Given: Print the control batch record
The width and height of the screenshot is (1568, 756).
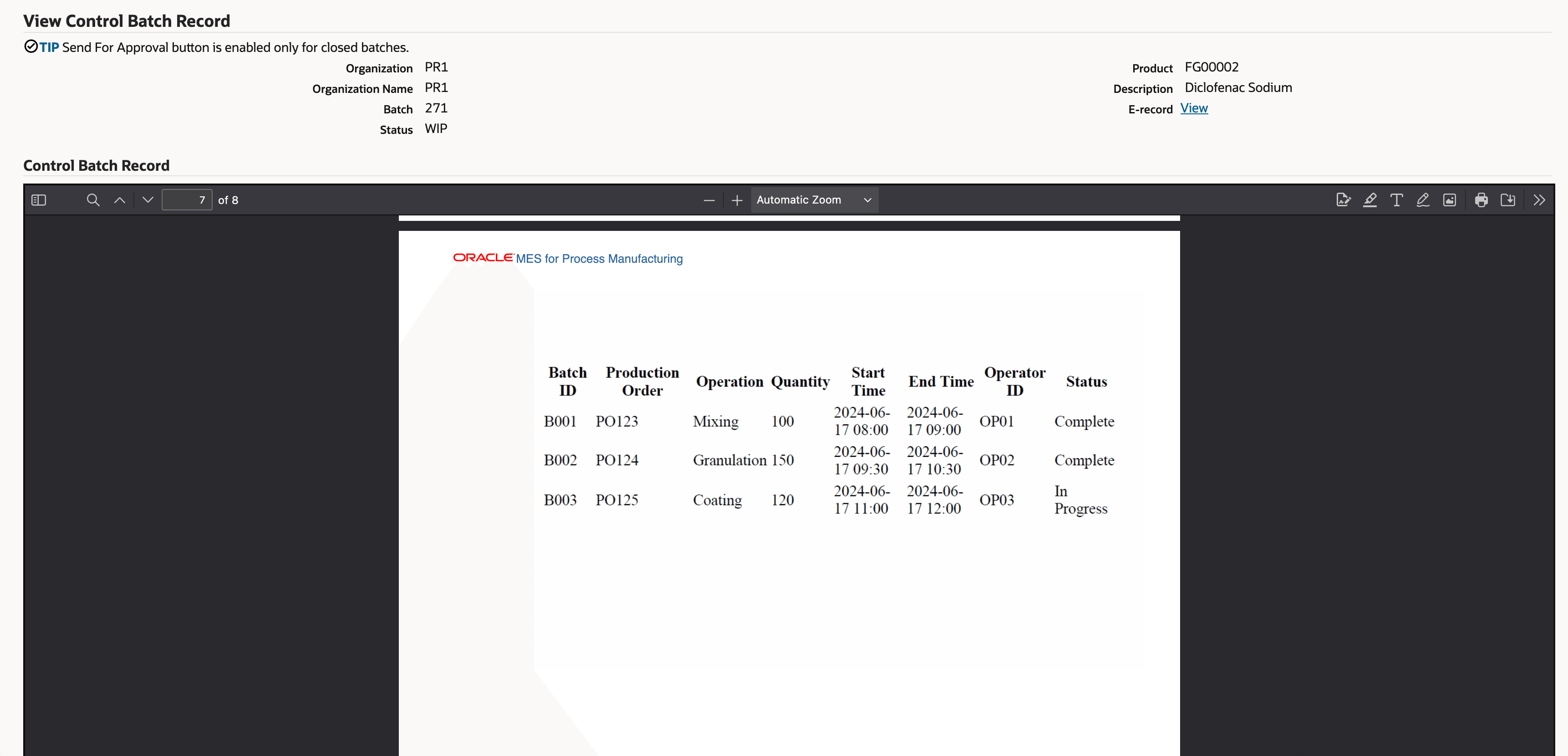Looking at the screenshot, I should coord(1481,199).
